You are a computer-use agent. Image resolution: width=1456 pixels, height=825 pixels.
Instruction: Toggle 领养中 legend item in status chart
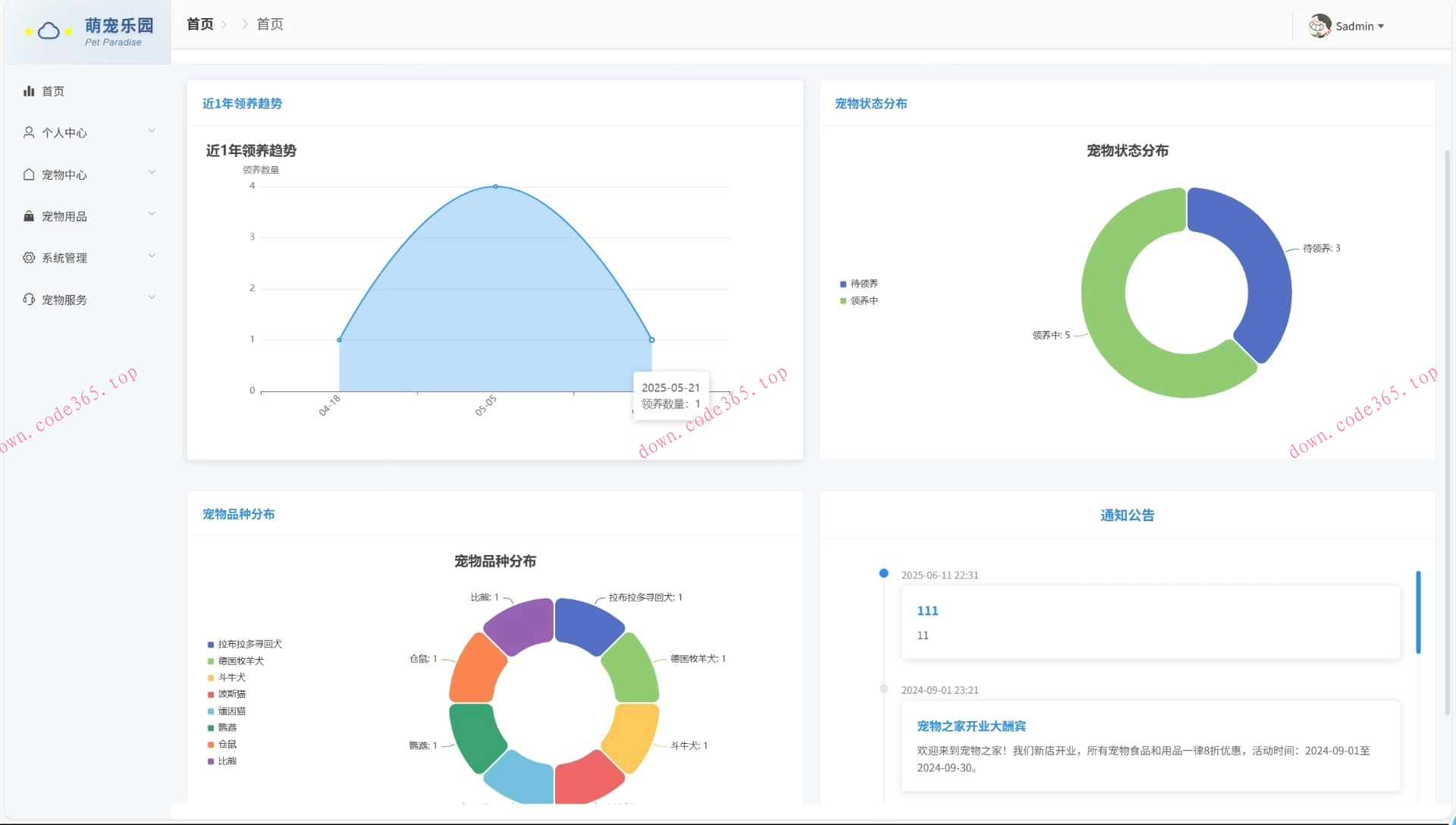tap(858, 301)
